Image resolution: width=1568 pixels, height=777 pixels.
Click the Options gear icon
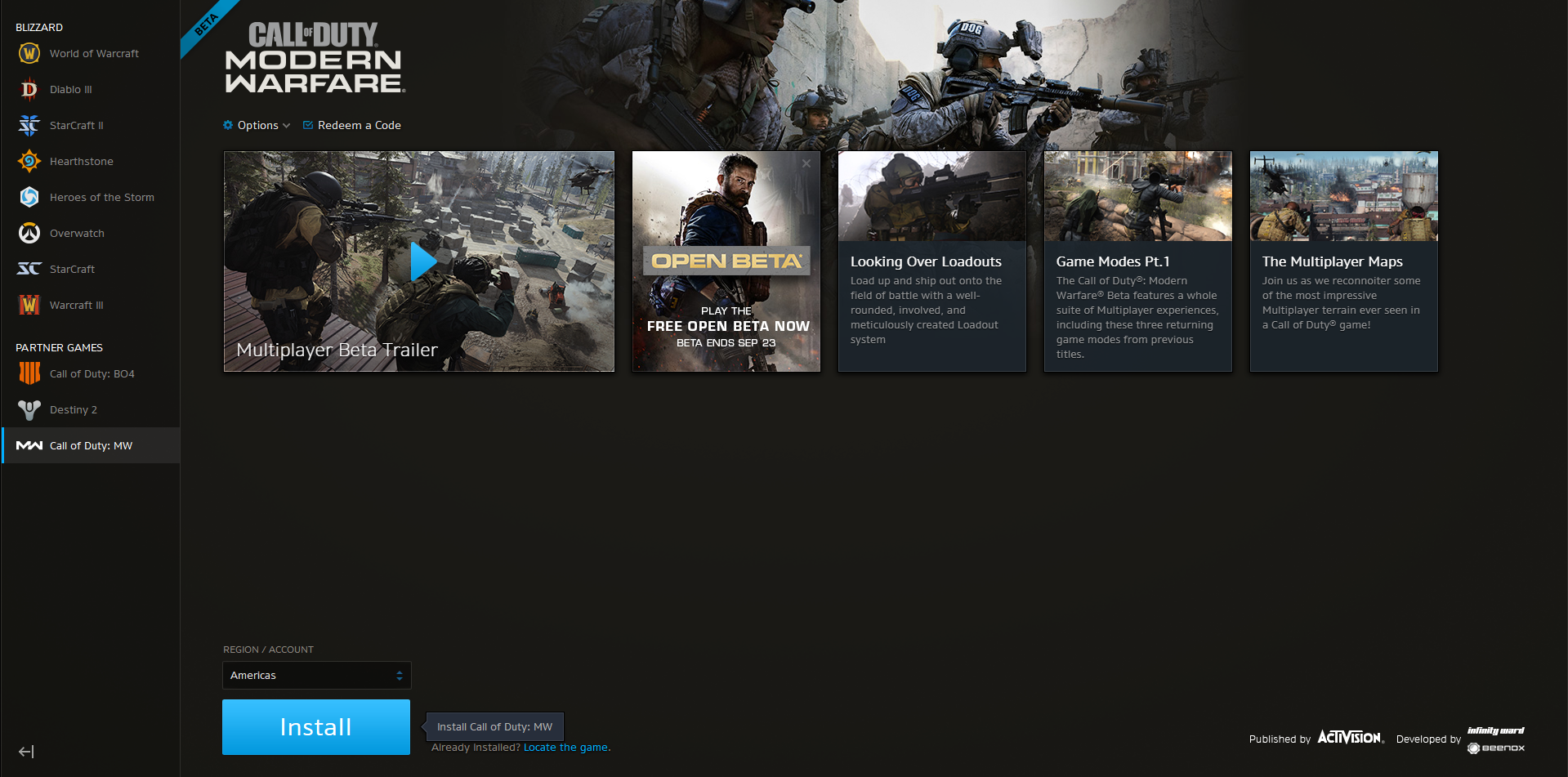pyautogui.click(x=228, y=125)
